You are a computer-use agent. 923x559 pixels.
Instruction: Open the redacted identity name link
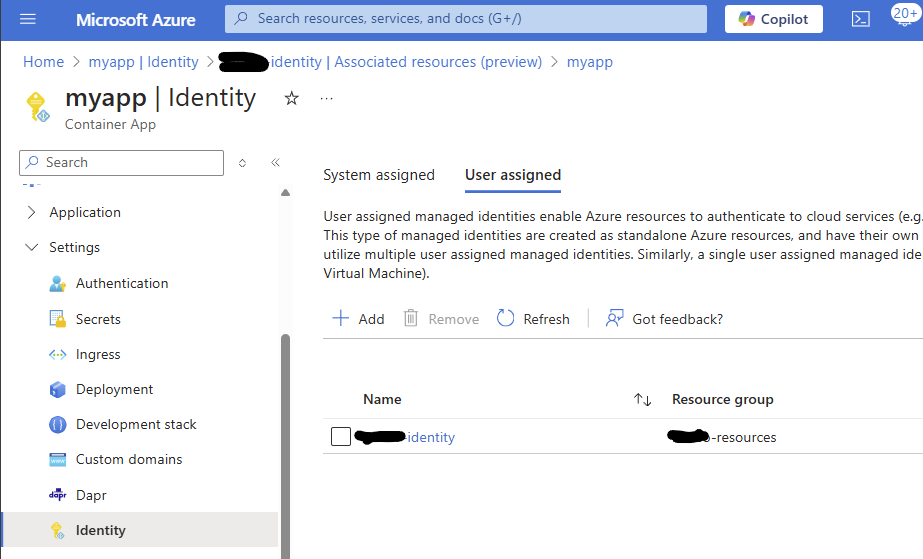(406, 437)
